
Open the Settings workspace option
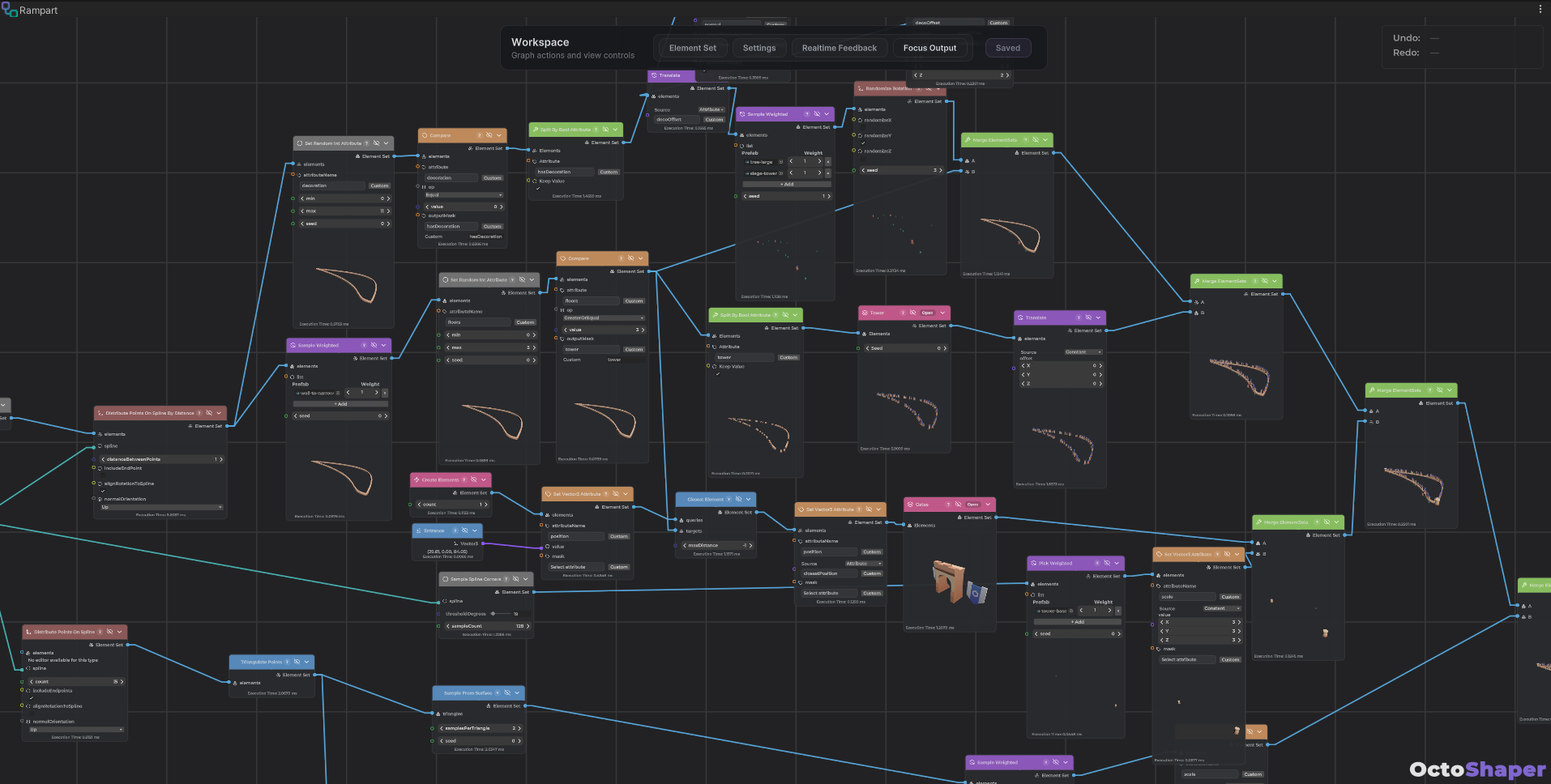pyautogui.click(x=759, y=48)
